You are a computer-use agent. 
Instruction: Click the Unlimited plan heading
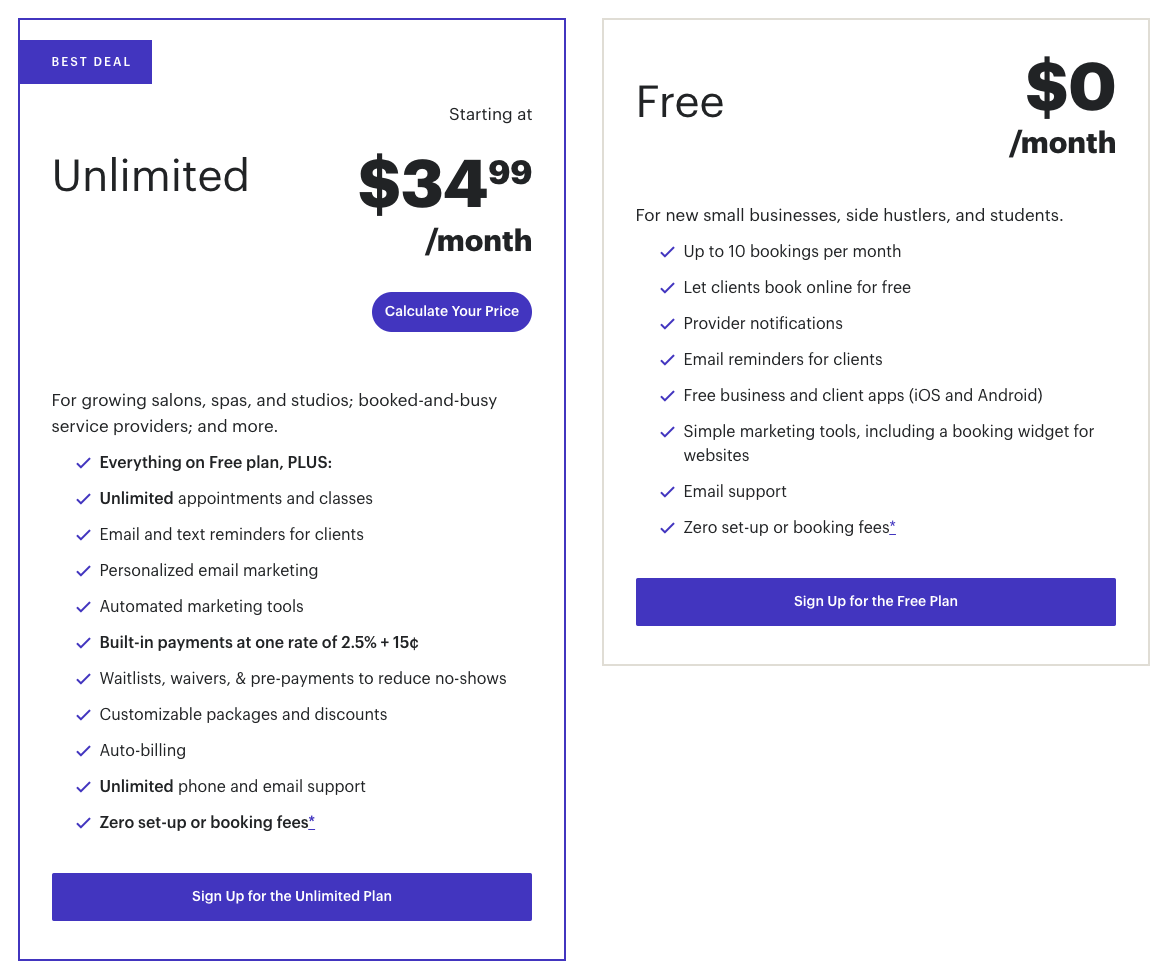tap(150, 176)
